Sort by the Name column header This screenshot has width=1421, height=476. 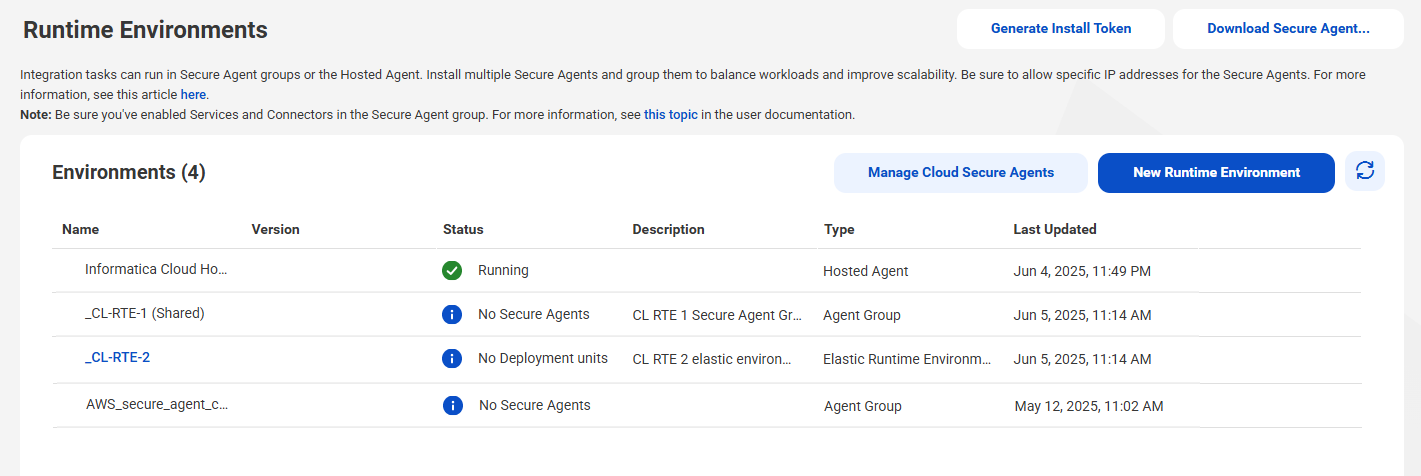tap(81, 230)
